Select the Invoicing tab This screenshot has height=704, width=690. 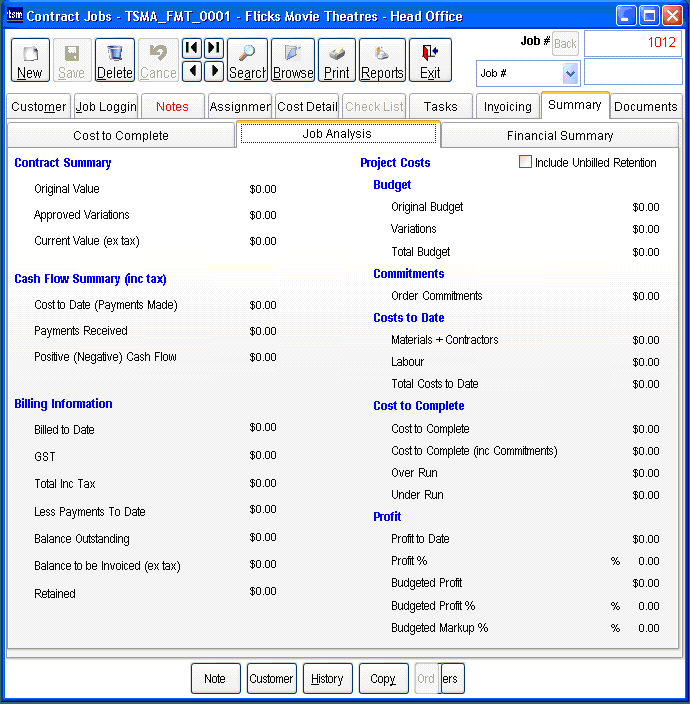click(x=507, y=107)
